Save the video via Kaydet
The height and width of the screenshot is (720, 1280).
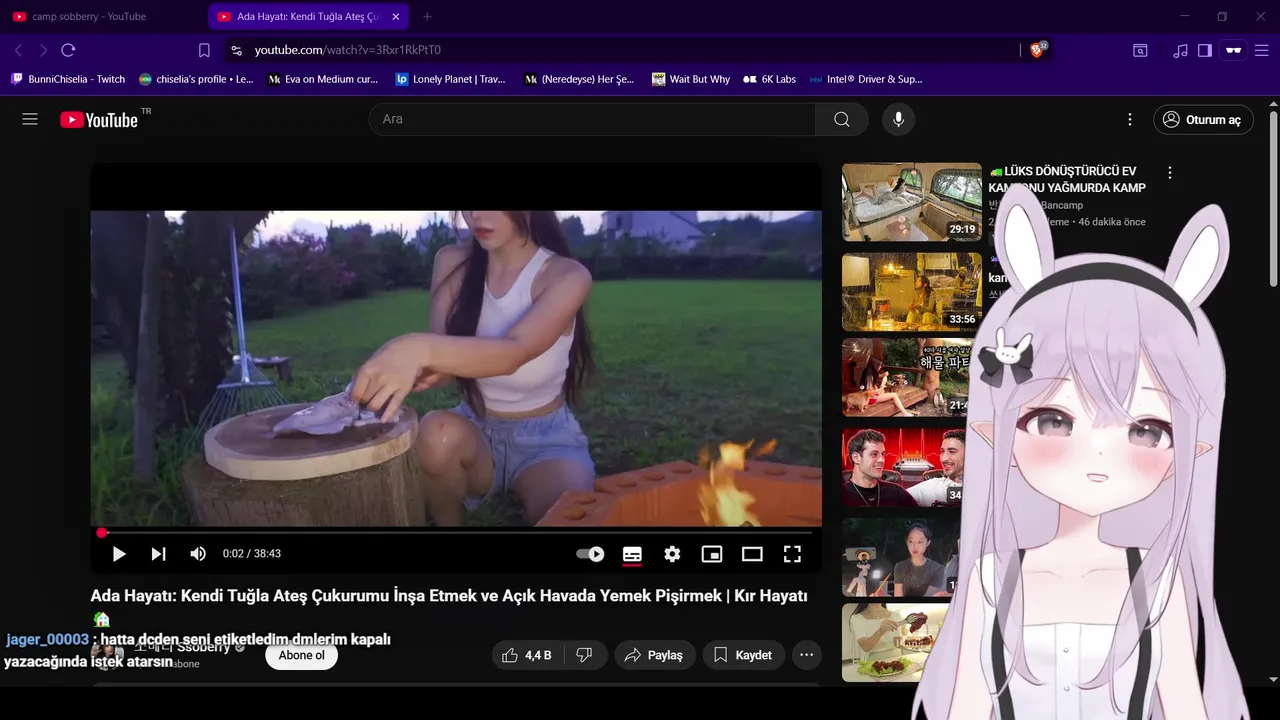(743, 655)
